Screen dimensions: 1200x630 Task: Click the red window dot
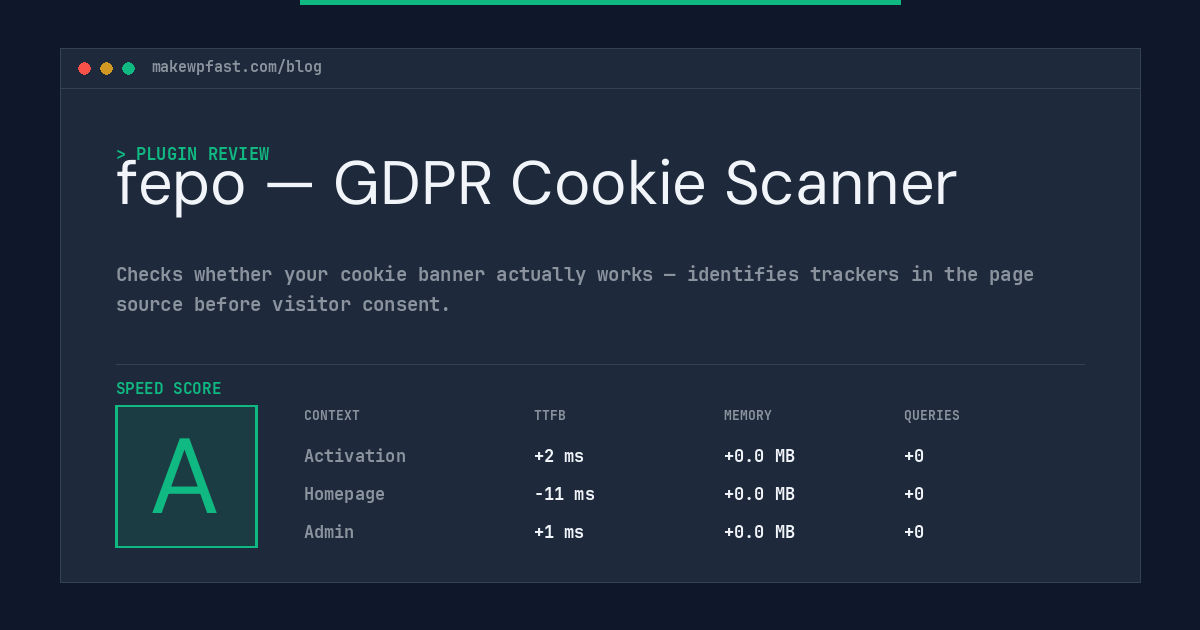(x=84, y=68)
